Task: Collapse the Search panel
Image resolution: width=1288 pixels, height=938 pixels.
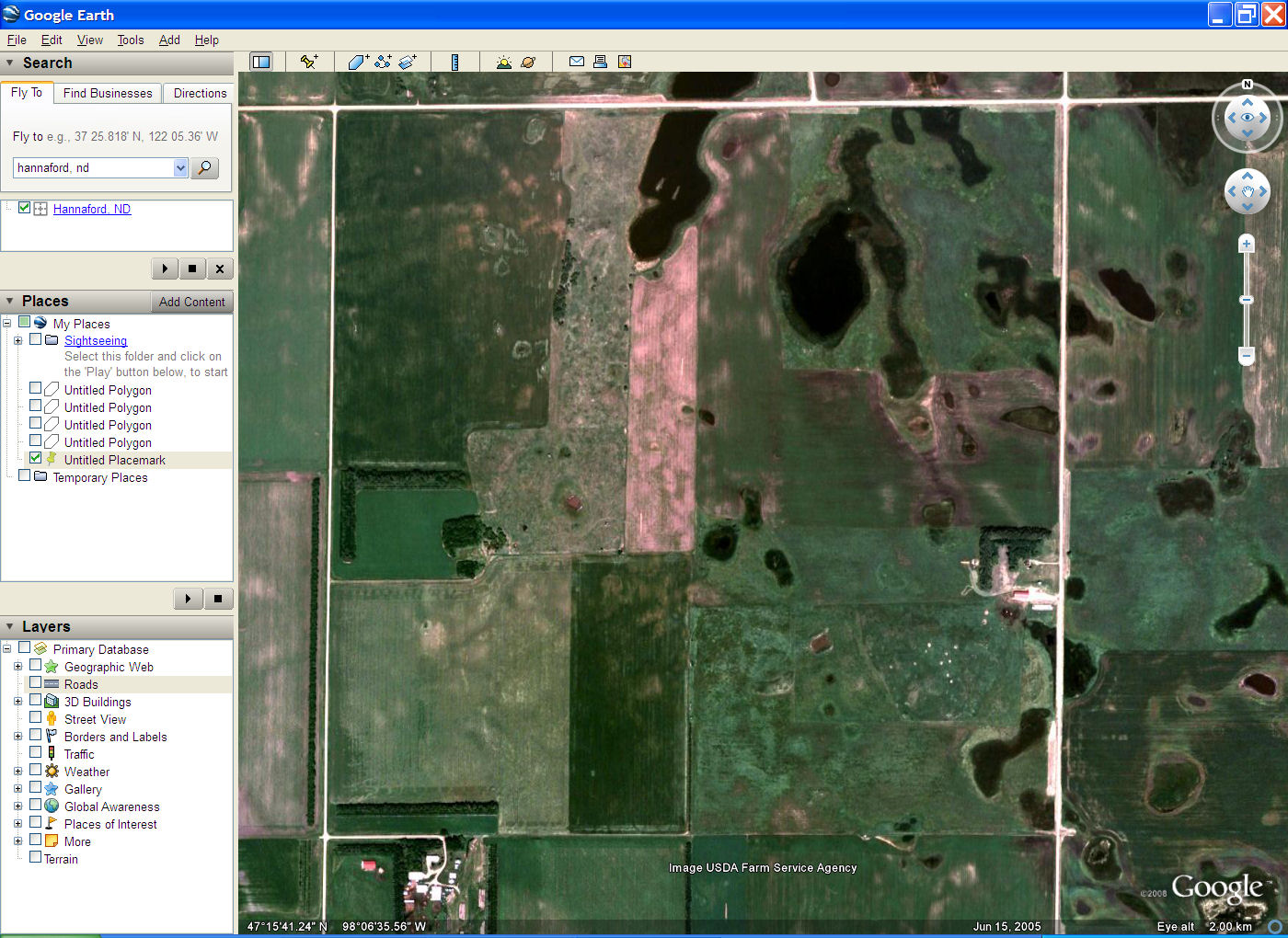Action: coord(10,63)
